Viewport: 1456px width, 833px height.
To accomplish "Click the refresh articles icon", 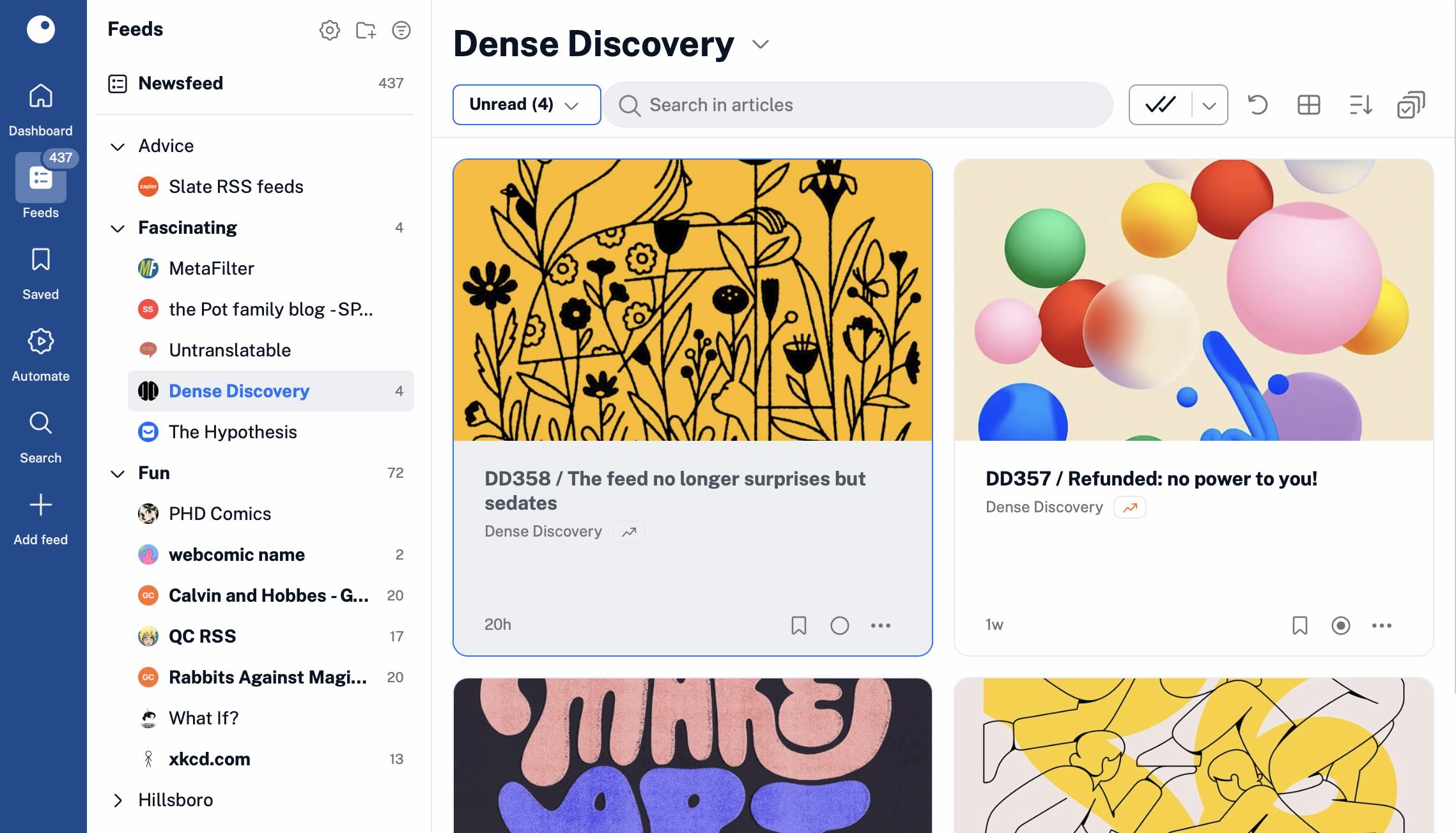I will pos(1257,105).
